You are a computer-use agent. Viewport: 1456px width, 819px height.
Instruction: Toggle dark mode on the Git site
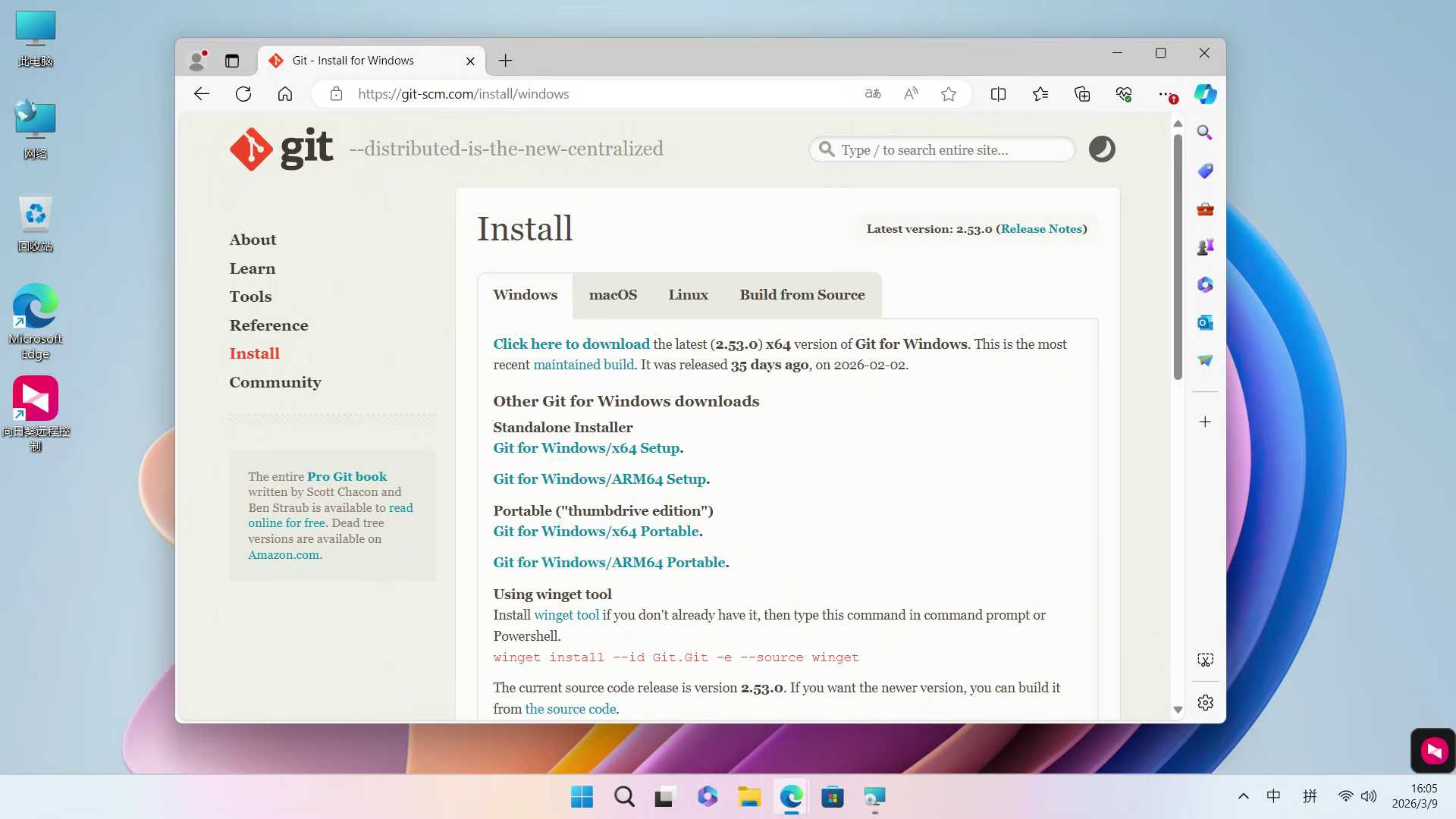(x=1102, y=149)
